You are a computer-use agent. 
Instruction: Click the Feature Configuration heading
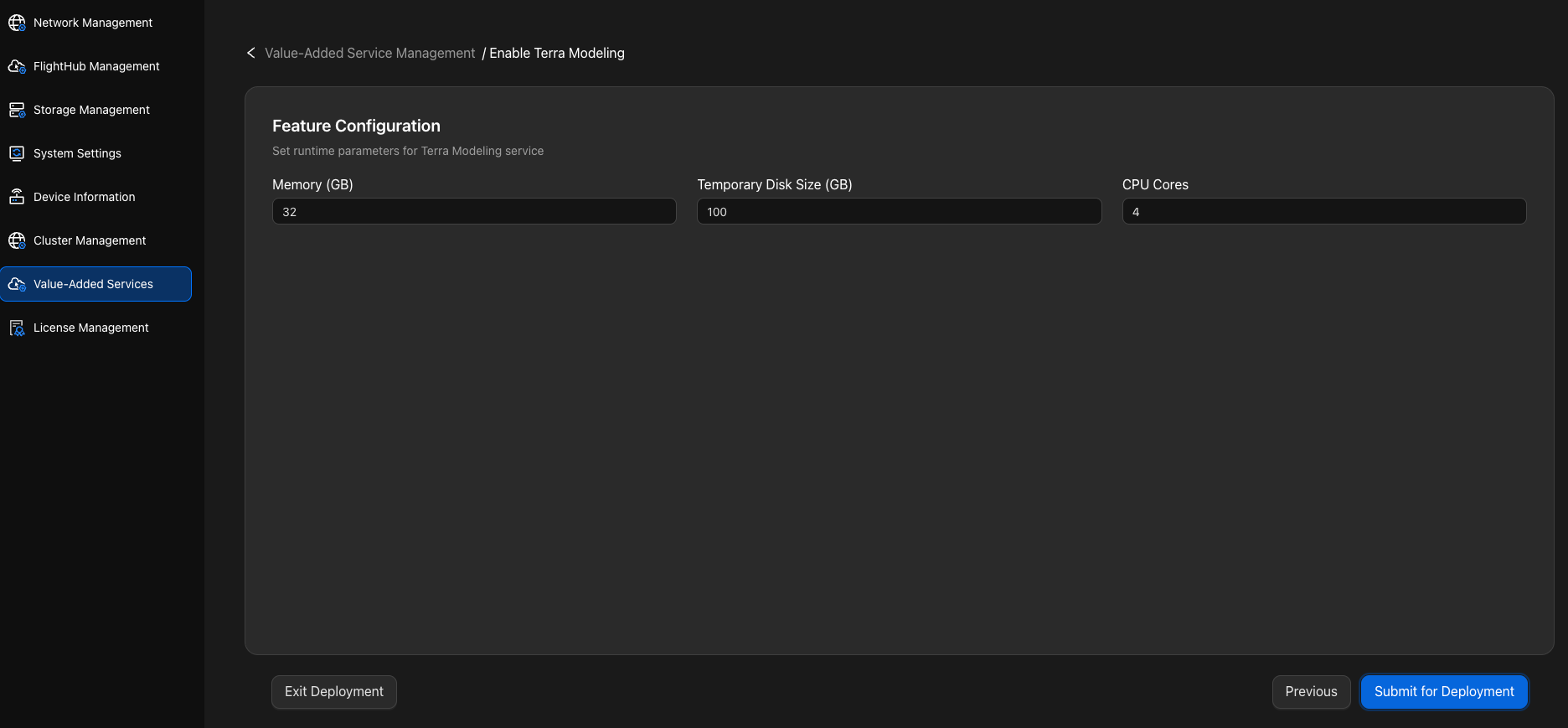pyautogui.click(x=356, y=126)
